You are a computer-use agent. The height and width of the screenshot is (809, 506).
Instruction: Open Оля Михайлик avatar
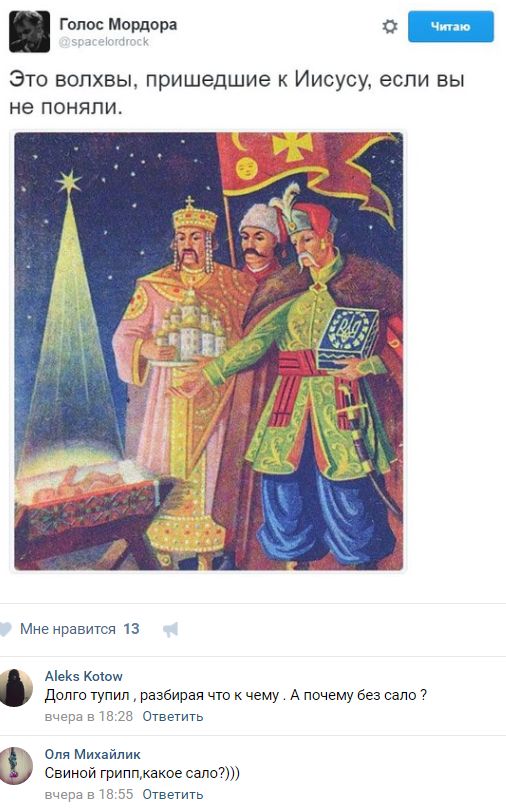pyautogui.click(x=15, y=765)
